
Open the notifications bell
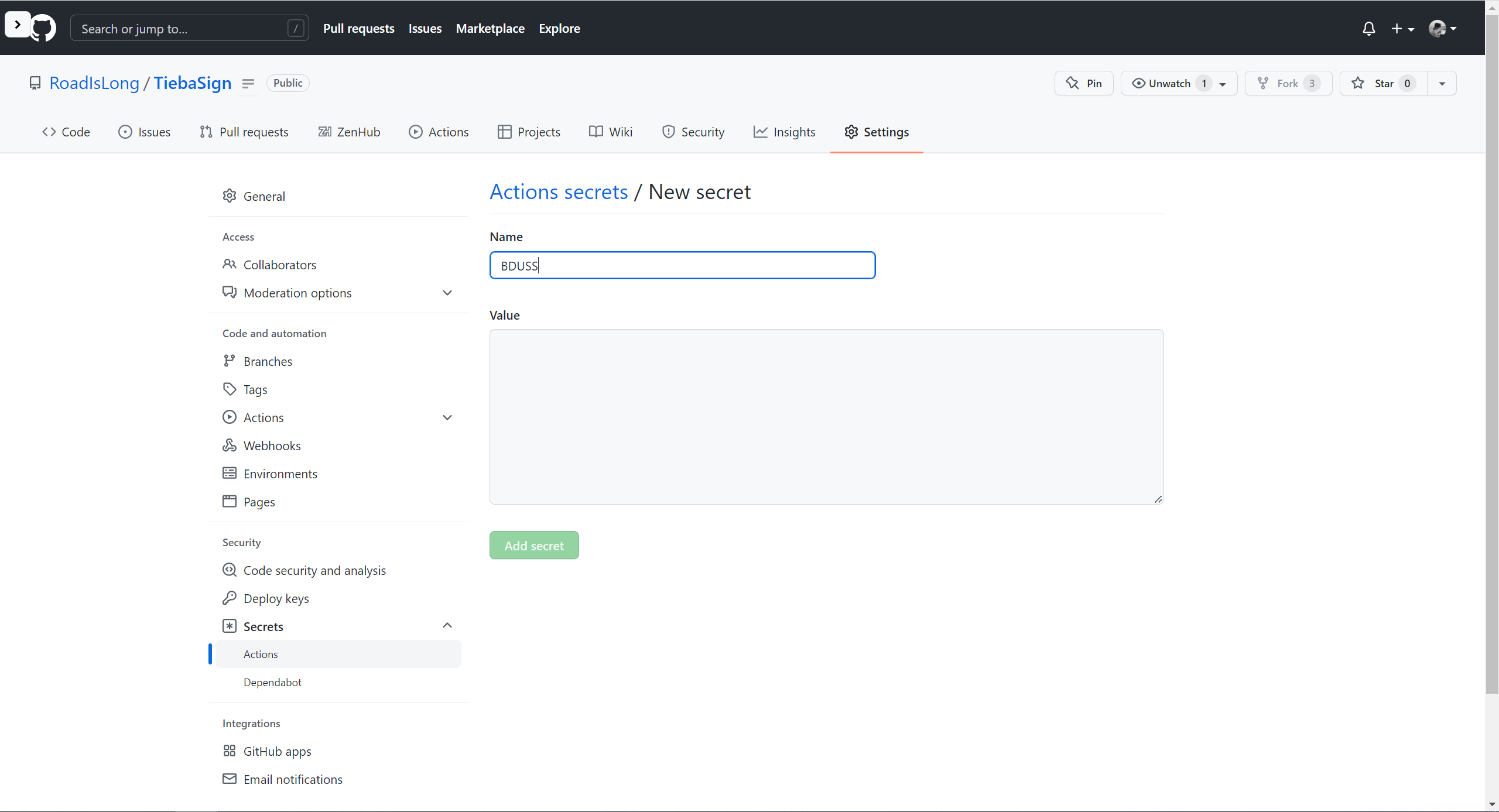[1368, 29]
